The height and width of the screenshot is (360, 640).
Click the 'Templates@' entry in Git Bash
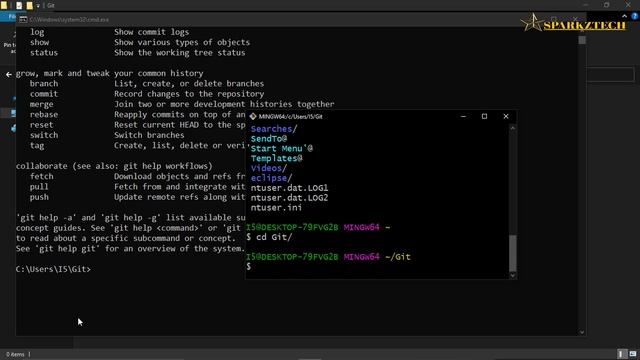276,158
